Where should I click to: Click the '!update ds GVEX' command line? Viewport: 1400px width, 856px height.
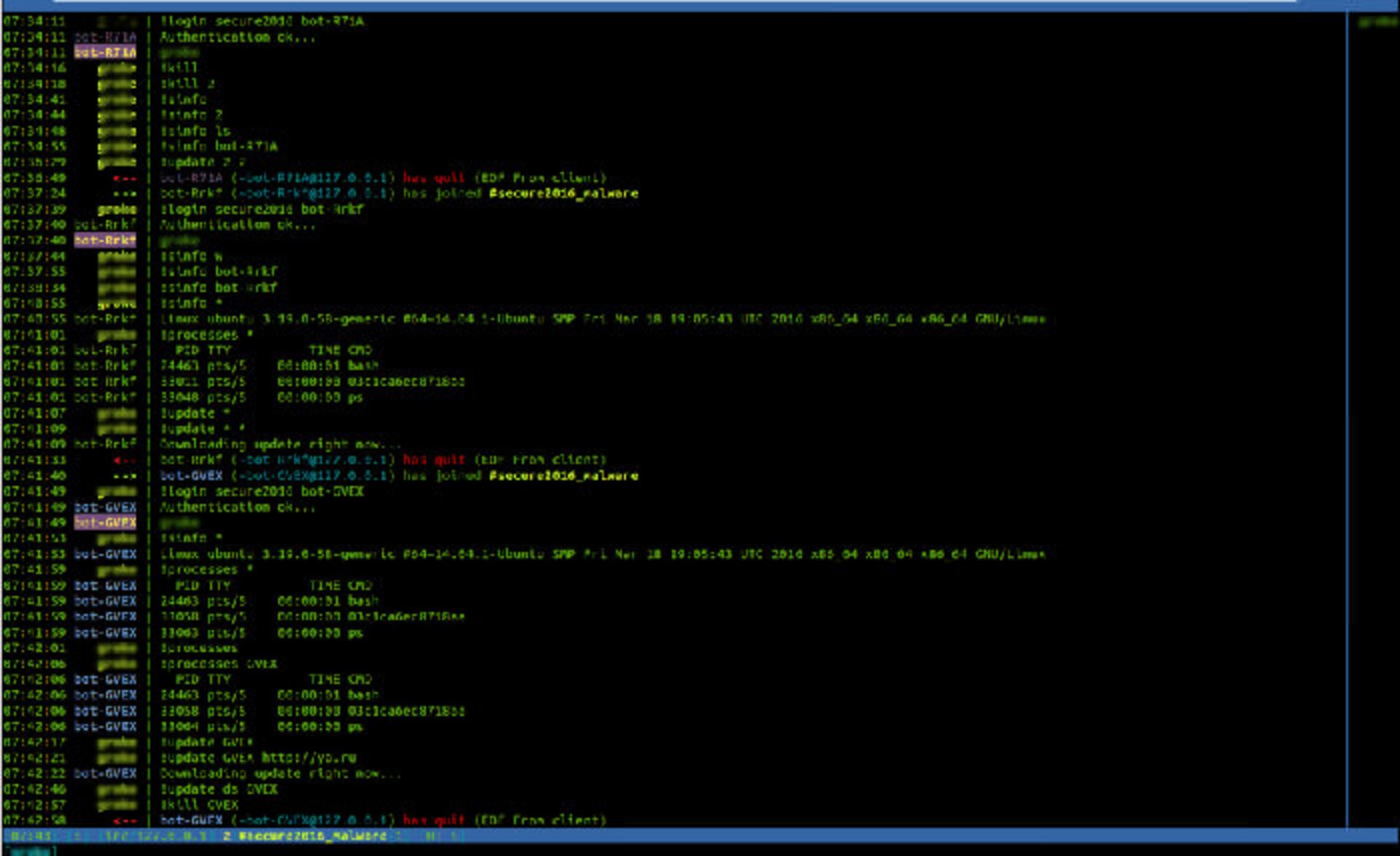[x=219, y=790]
